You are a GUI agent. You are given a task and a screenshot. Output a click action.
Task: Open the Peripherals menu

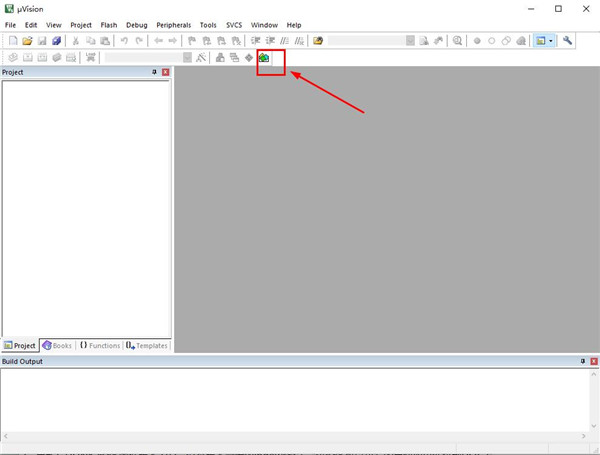tap(173, 25)
